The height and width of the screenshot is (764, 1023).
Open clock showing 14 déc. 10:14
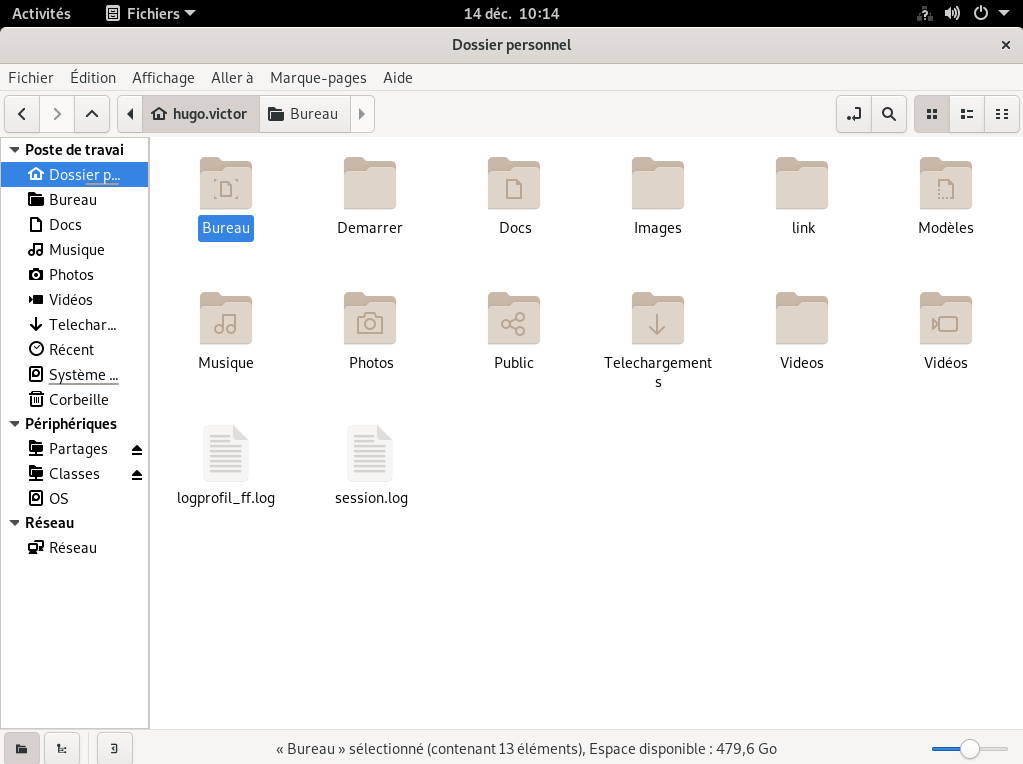(x=512, y=14)
